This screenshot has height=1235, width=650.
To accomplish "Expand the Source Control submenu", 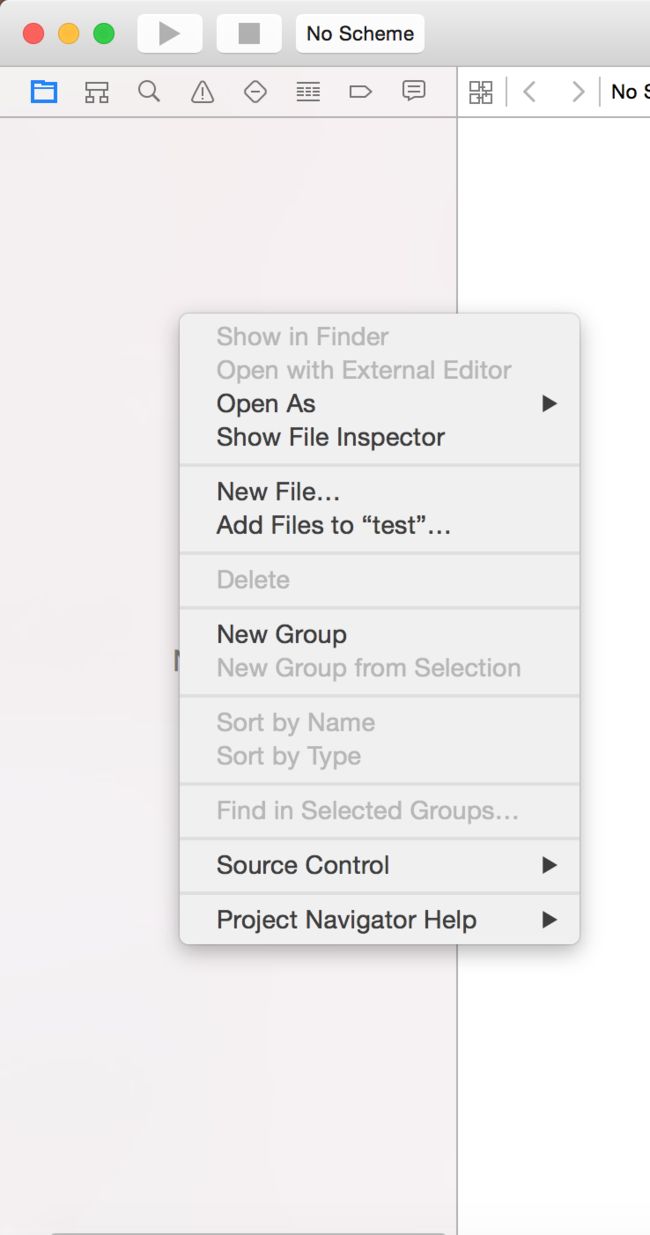I will point(380,865).
